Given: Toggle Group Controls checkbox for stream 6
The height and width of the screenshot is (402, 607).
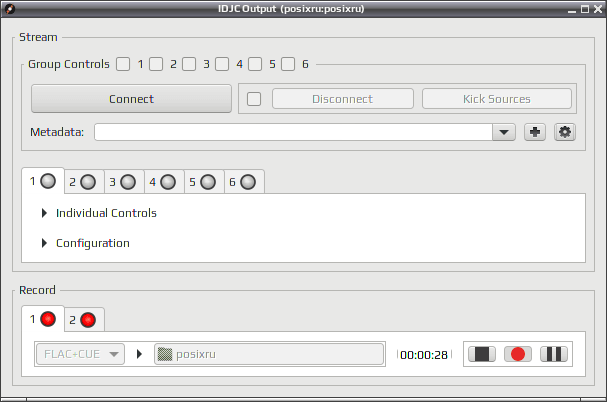Looking at the screenshot, I should click(288, 64).
